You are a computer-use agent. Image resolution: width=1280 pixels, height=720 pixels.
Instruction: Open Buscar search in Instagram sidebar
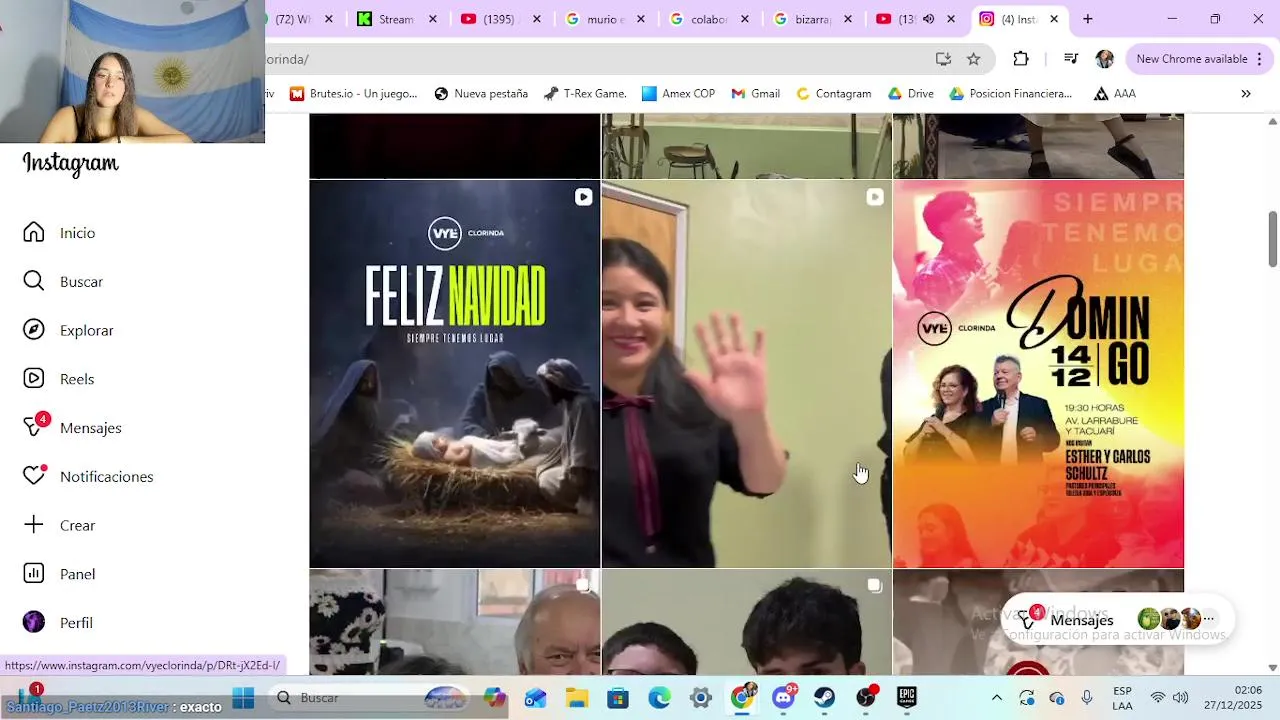pos(34,281)
